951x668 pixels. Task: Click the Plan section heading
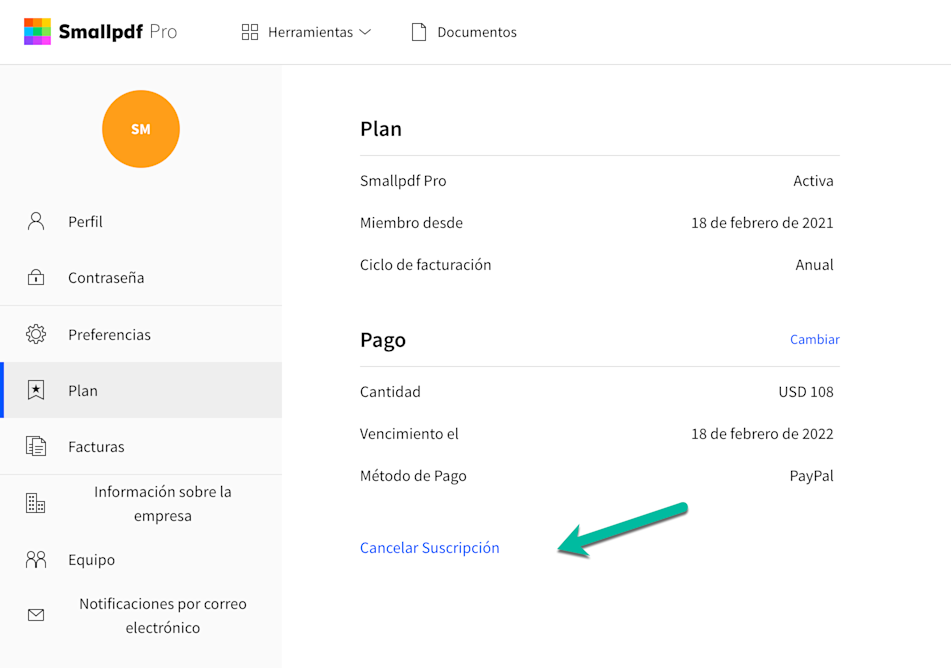click(381, 129)
